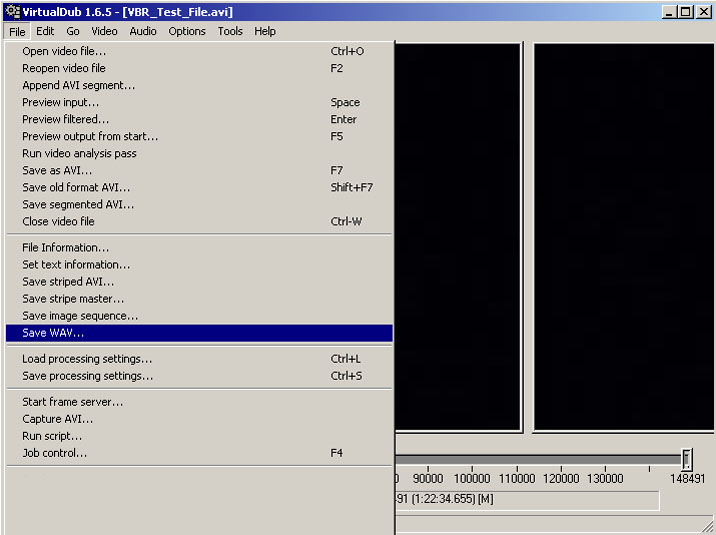Minimize the VirtualDub window
The height and width of the screenshot is (535, 716).
click(669, 12)
